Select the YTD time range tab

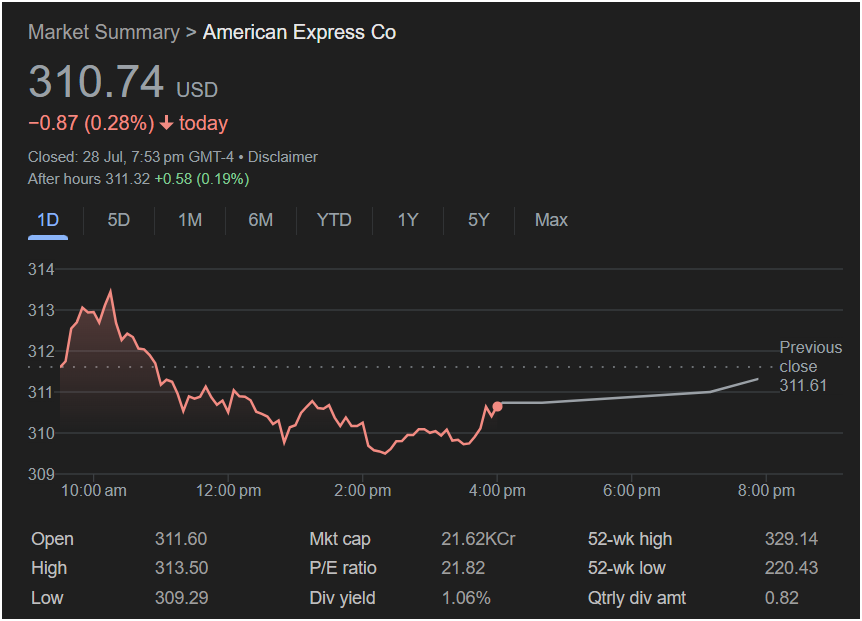coord(334,220)
